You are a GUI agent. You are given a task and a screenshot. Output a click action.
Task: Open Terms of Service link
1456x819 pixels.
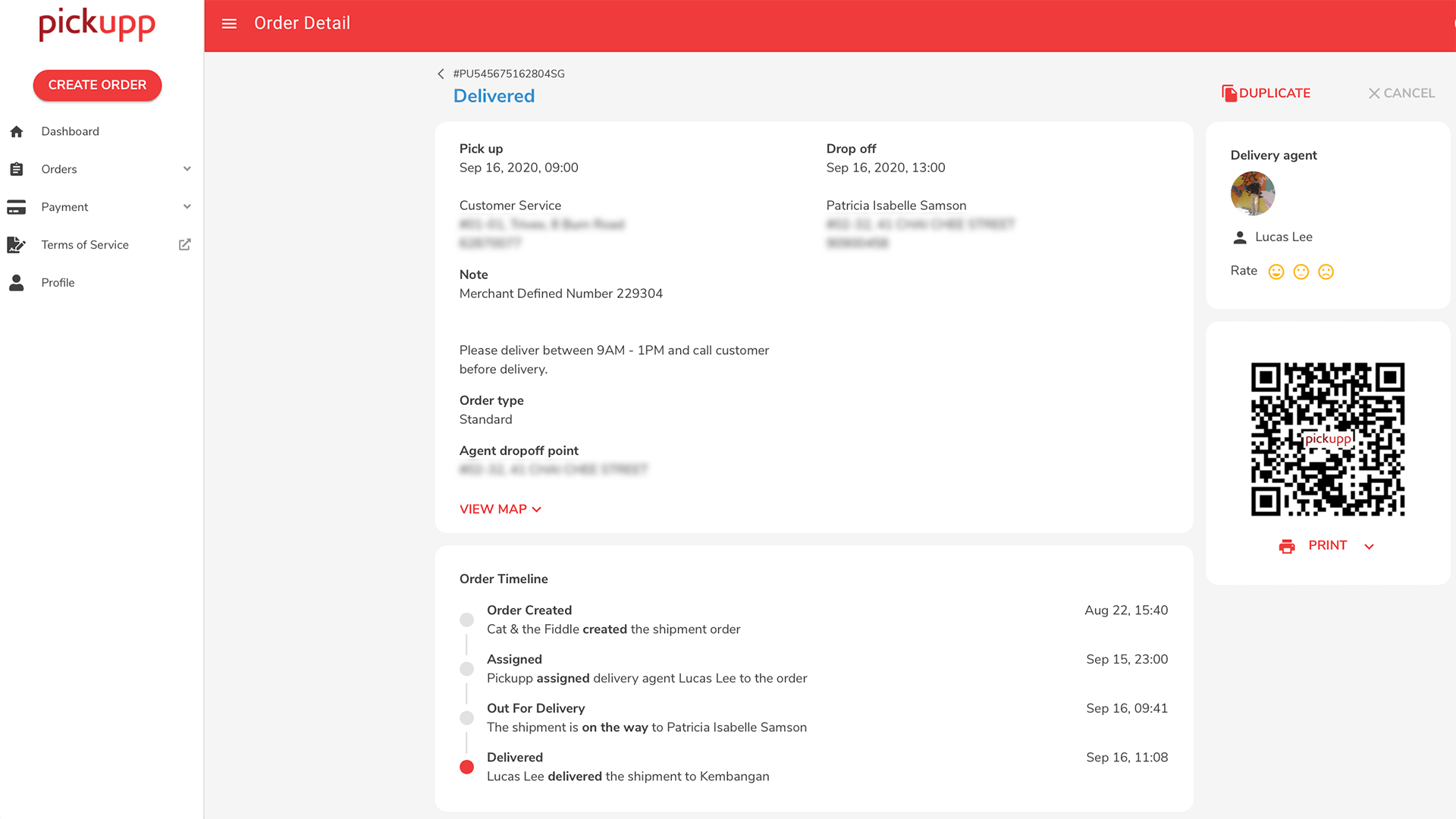85,245
